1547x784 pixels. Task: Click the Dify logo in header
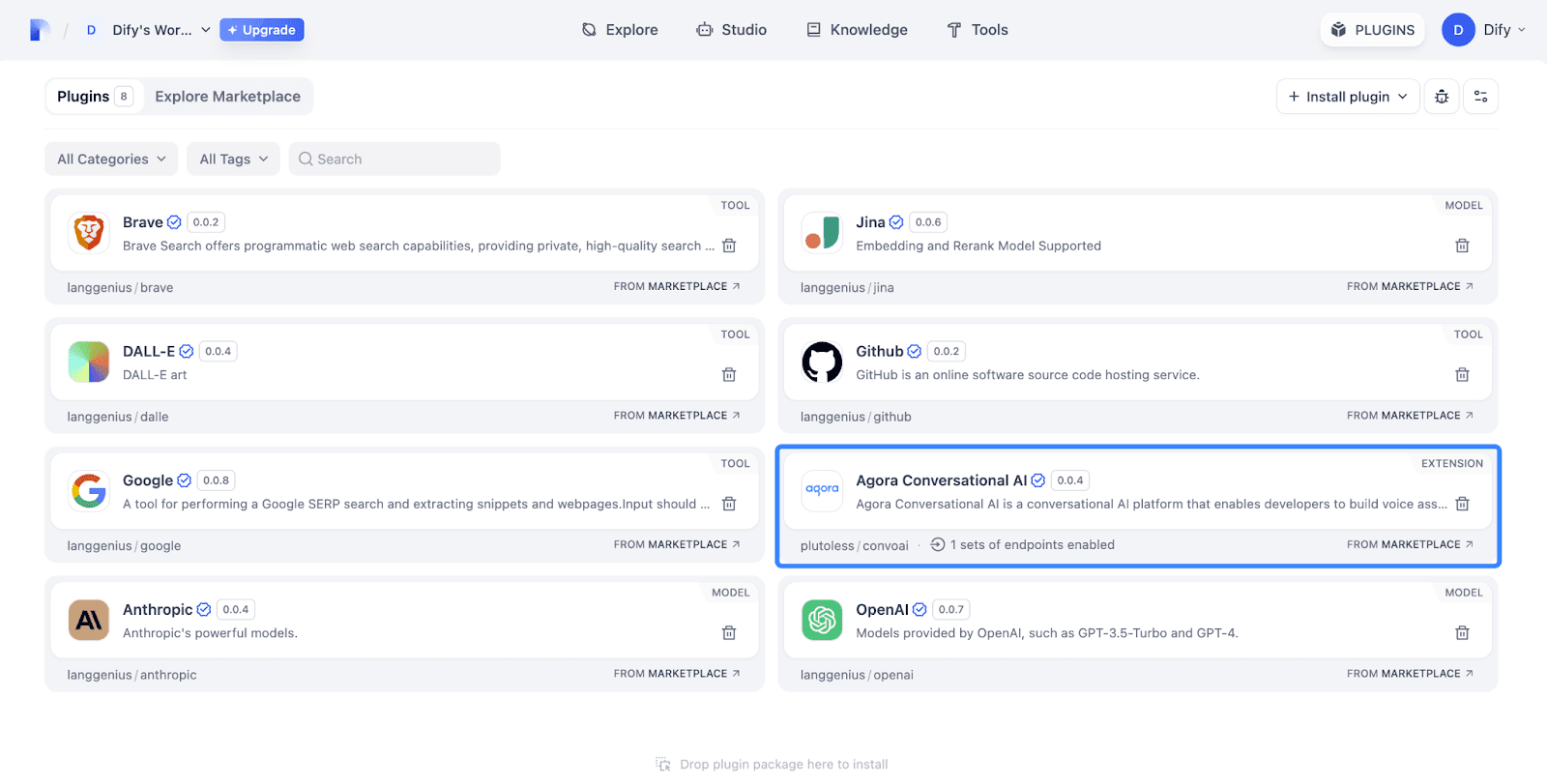(40, 30)
